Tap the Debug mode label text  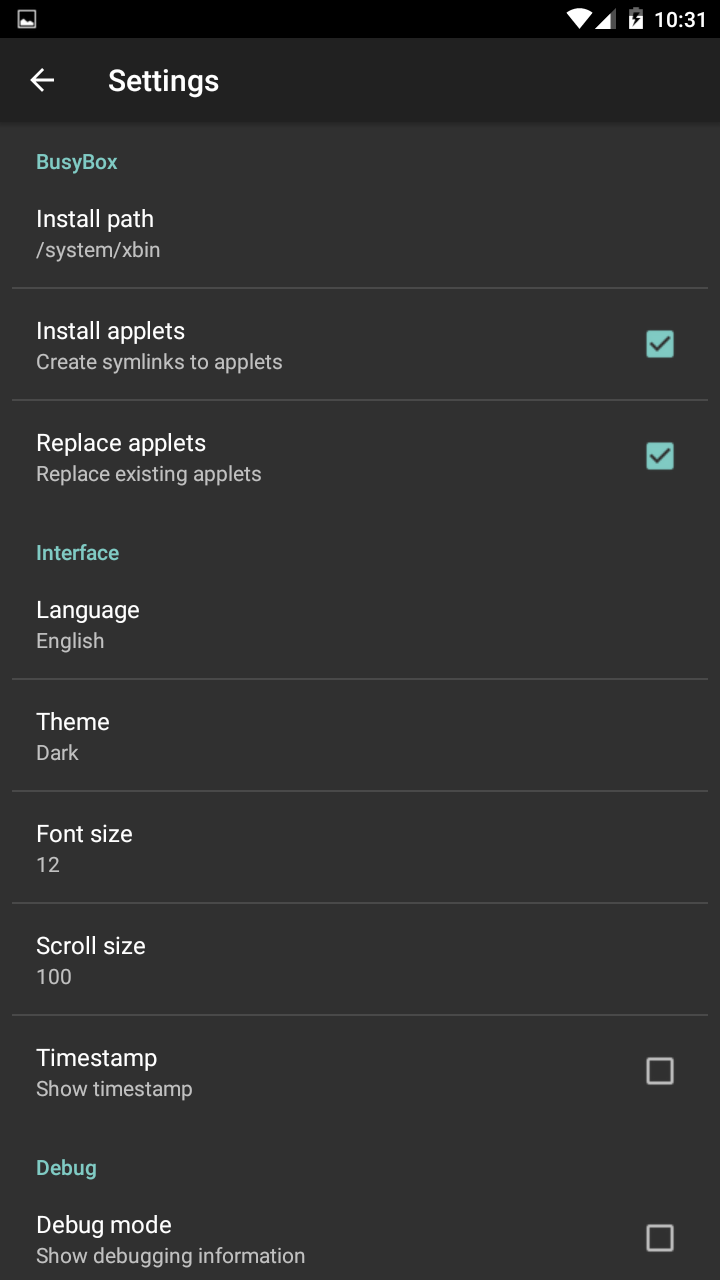104,1225
